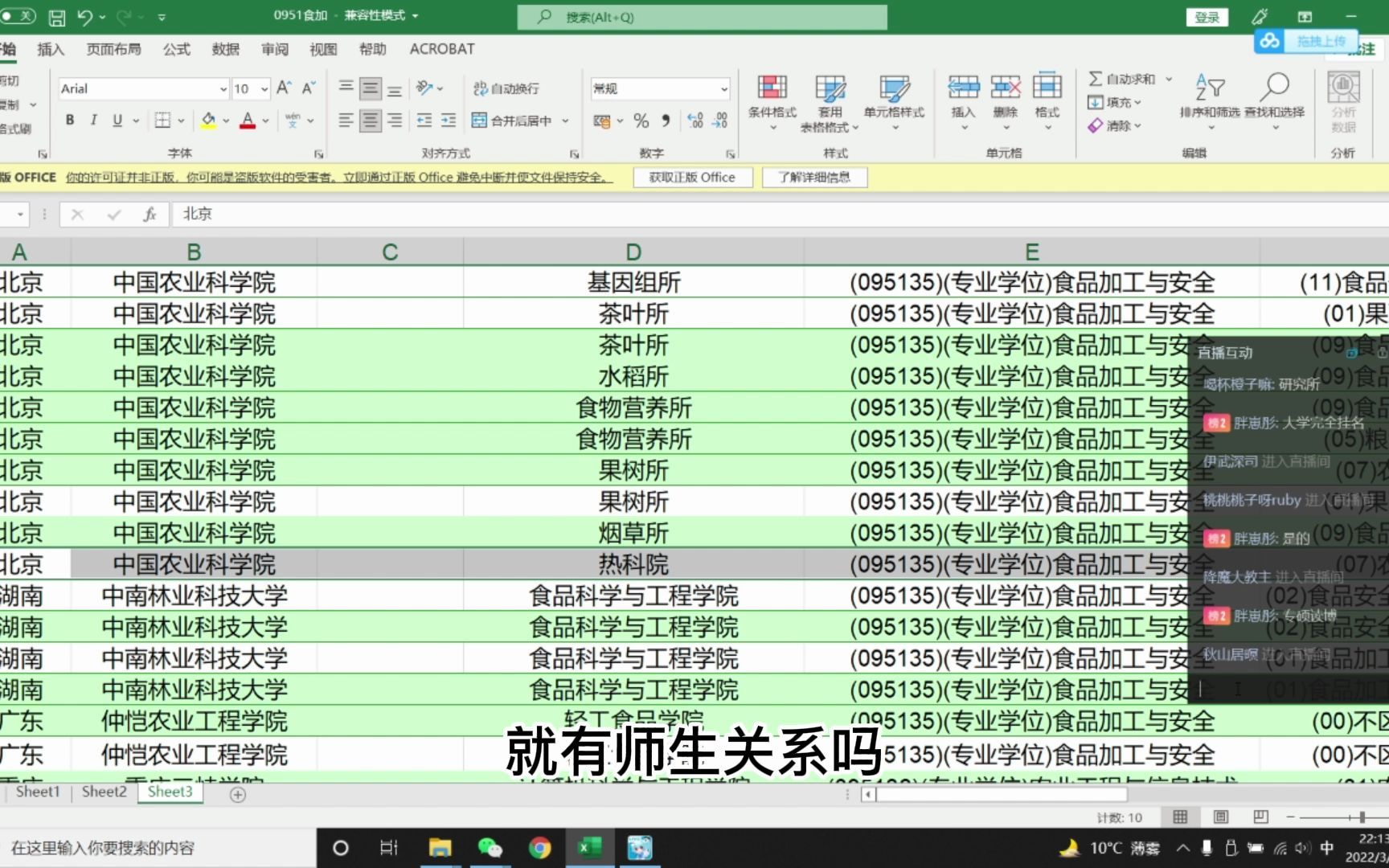
Task: Decrease font size with smaller A icon
Action: pos(309,88)
